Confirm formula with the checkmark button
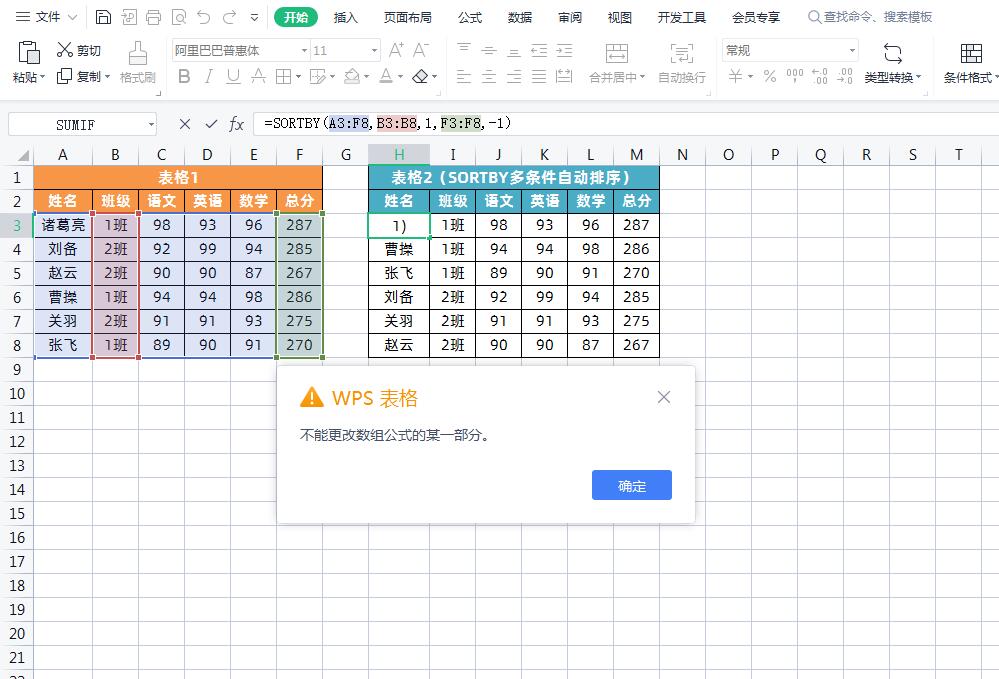This screenshot has height=679, width=999. click(210, 123)
